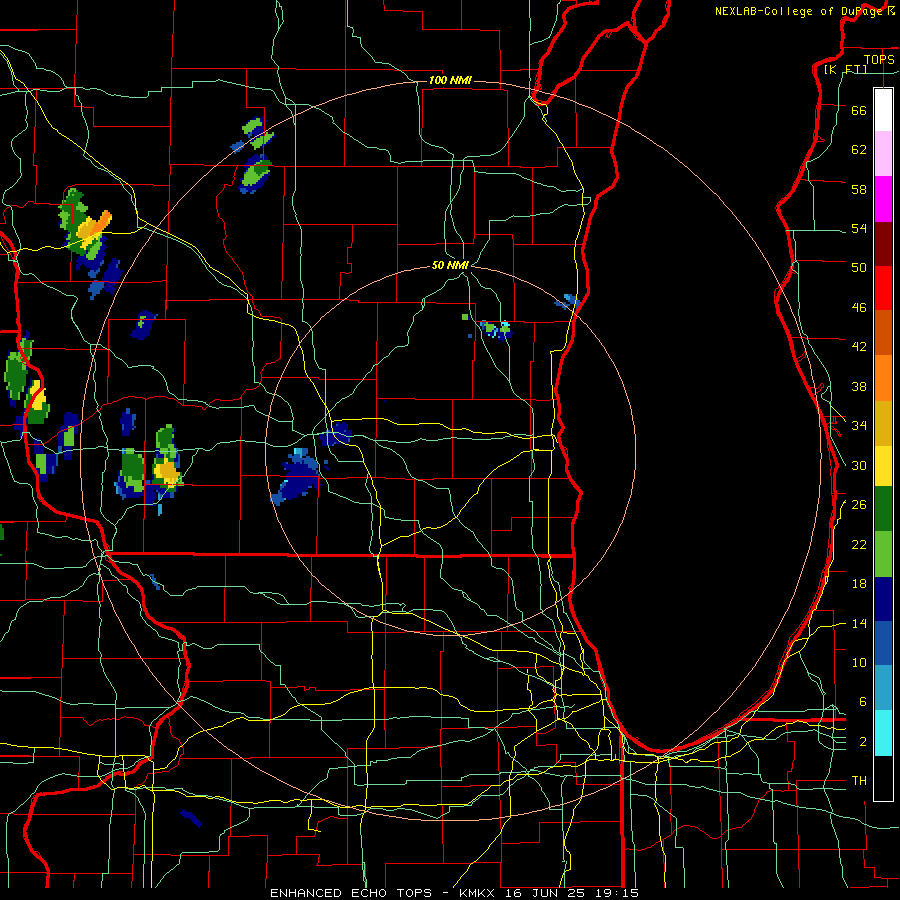
Task: Click the yellow legend swatch
Action: click(x=883, y=465)
